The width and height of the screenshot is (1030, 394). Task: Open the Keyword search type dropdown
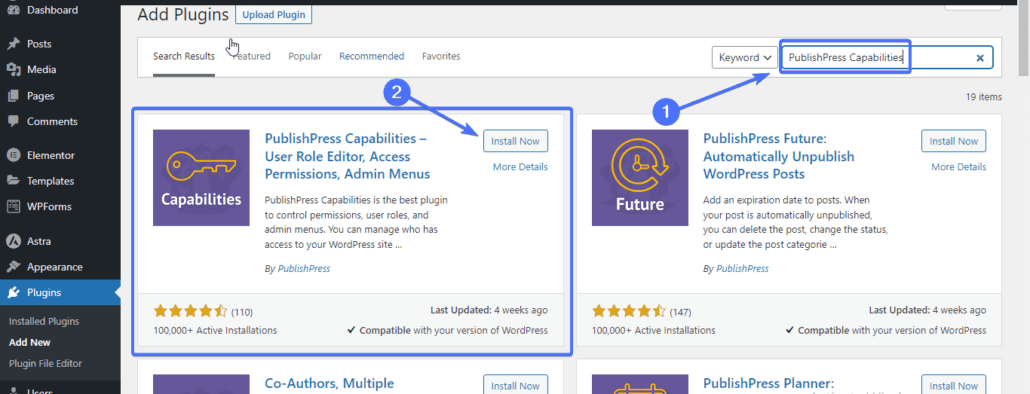tap(744, 58)
